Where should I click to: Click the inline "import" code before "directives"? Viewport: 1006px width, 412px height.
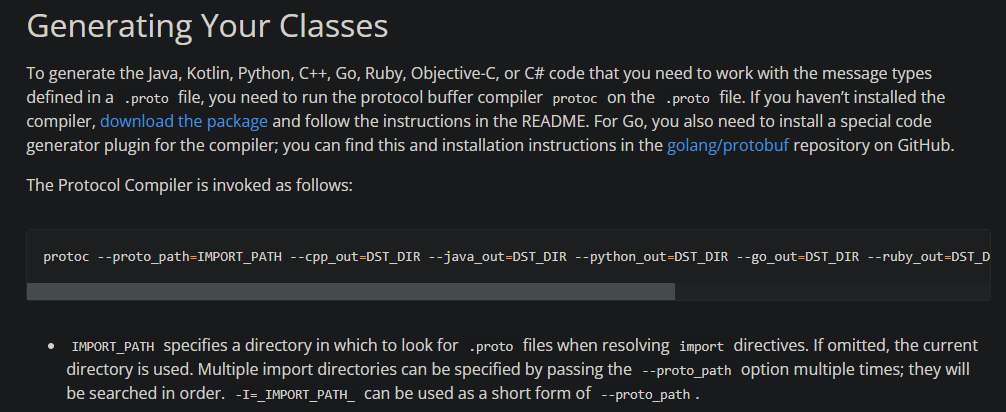(701, 347)
